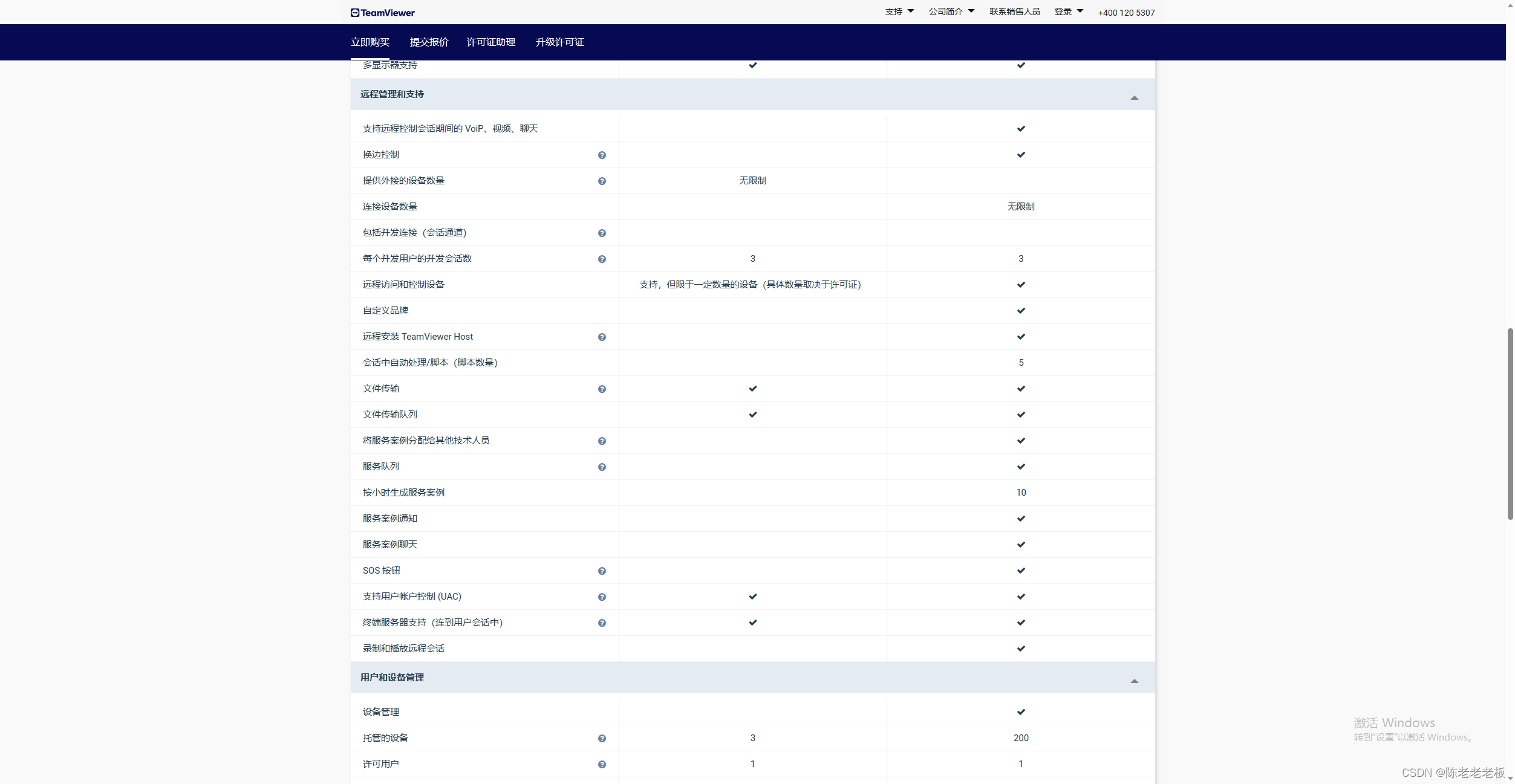Open the 登录 dropdown menu
This screenshot has height=784, width=1515.
[x=1069, y=11]
